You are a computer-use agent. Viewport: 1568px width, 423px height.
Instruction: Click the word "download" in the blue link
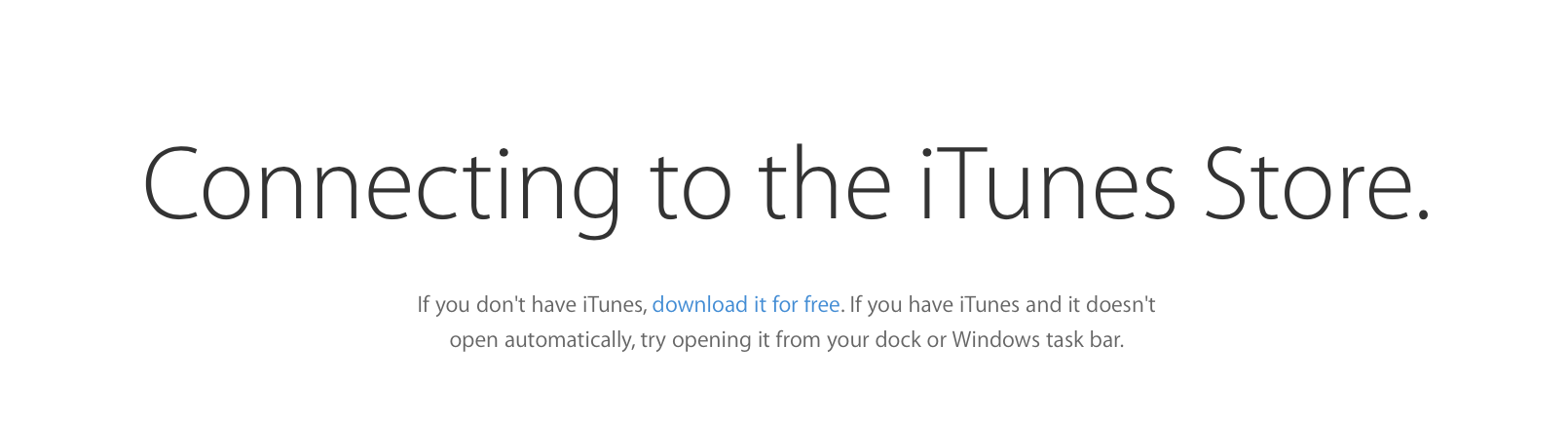coord(700,305)
